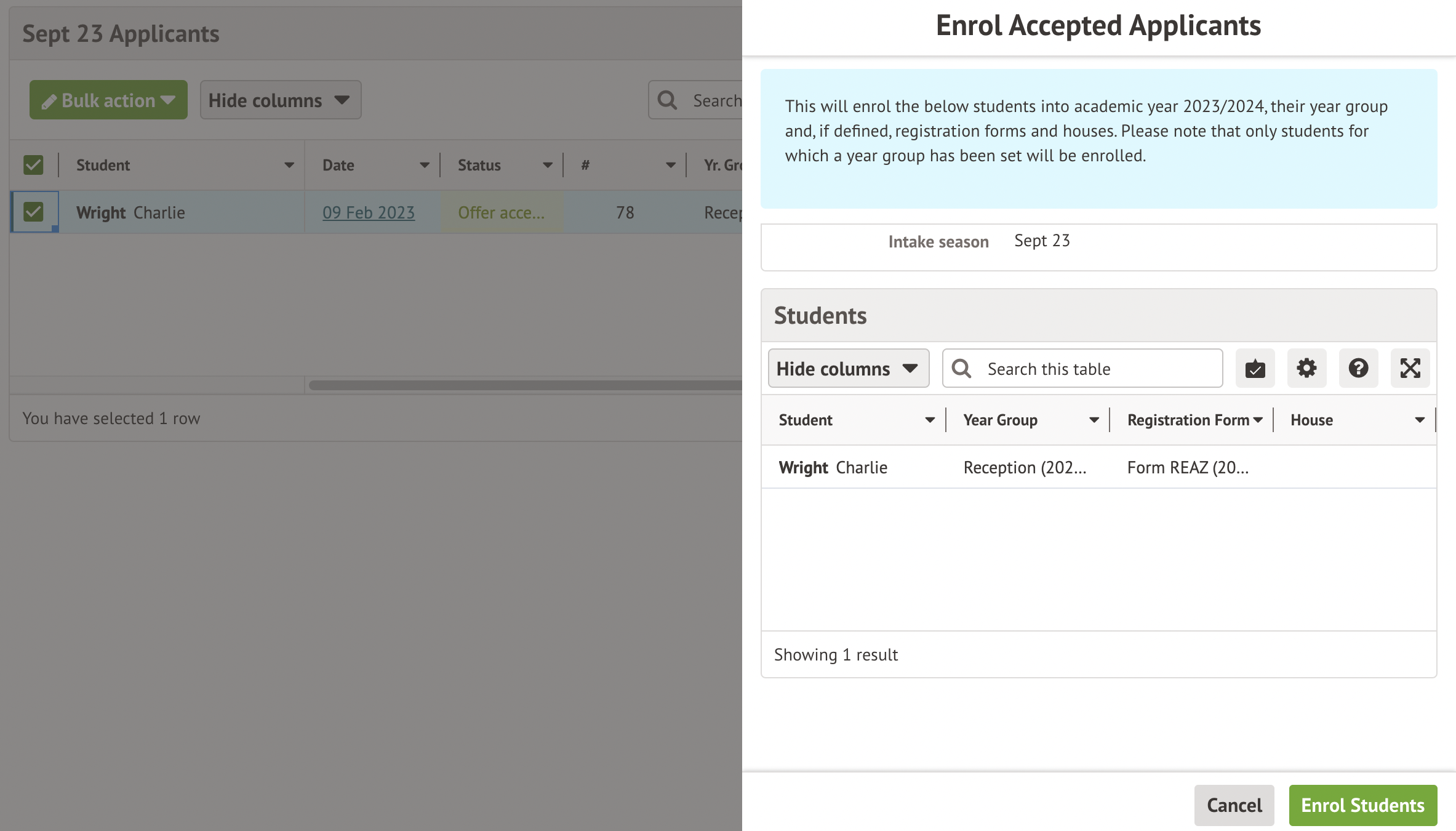Uncheck Wright Charlie row checkbox

click(33, 212)
